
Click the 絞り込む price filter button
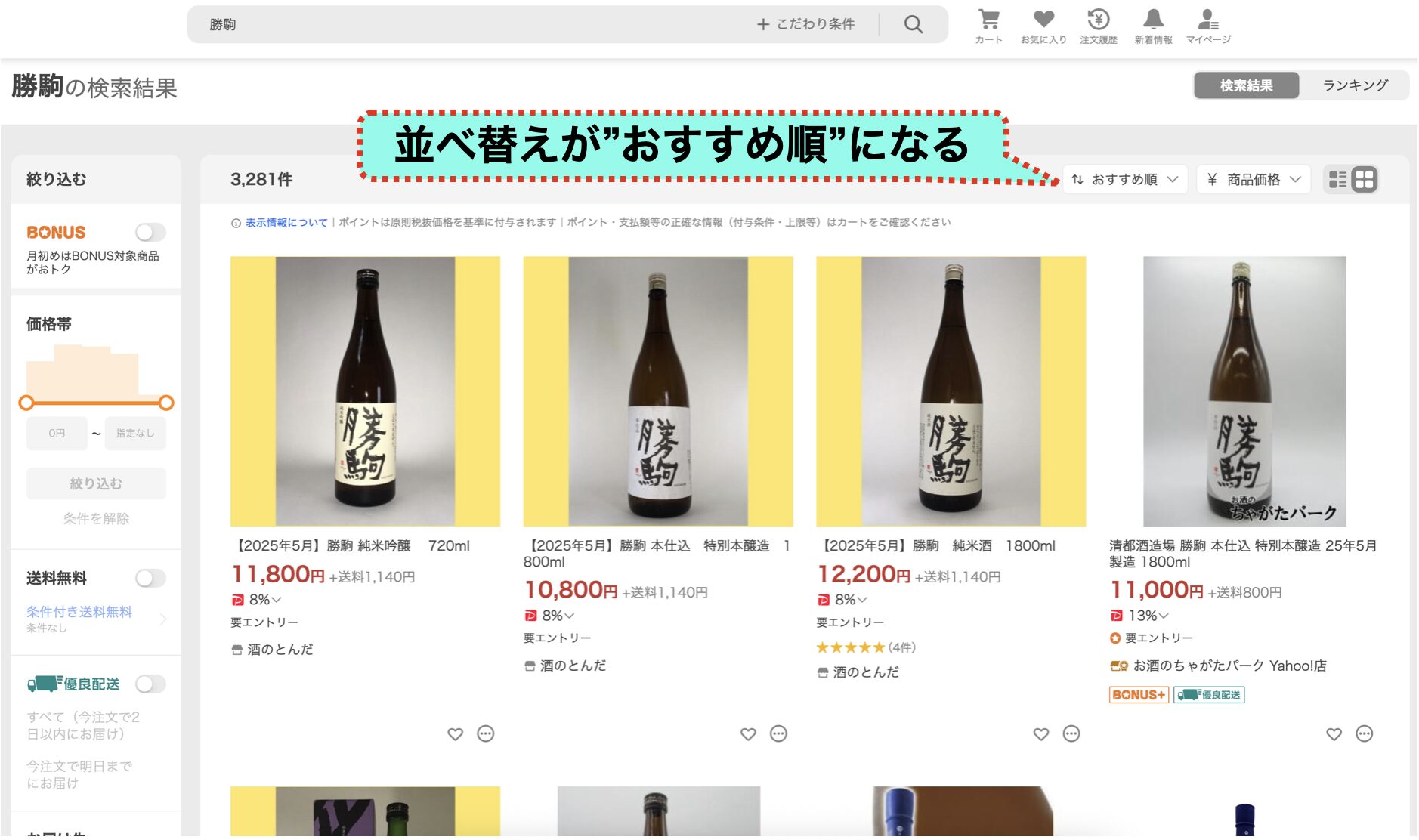(x=96, y=483)
